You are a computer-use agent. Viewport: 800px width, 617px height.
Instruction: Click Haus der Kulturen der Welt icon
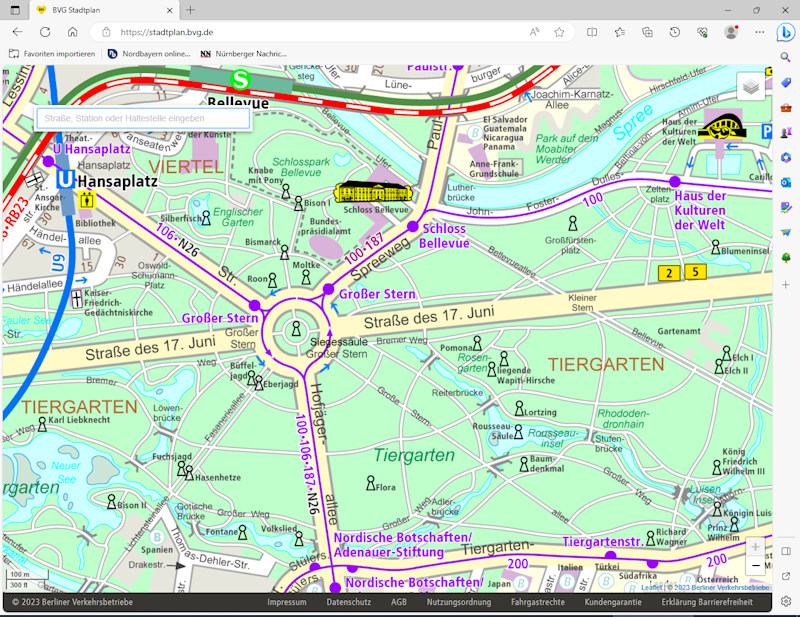[x=723, y=126]
